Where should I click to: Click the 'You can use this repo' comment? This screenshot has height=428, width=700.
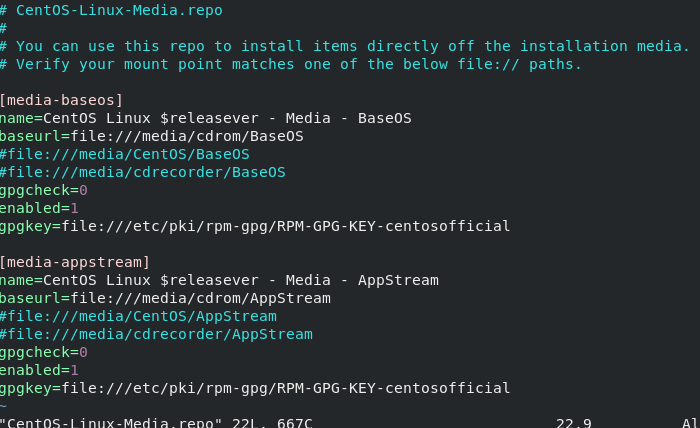point(345,46)
